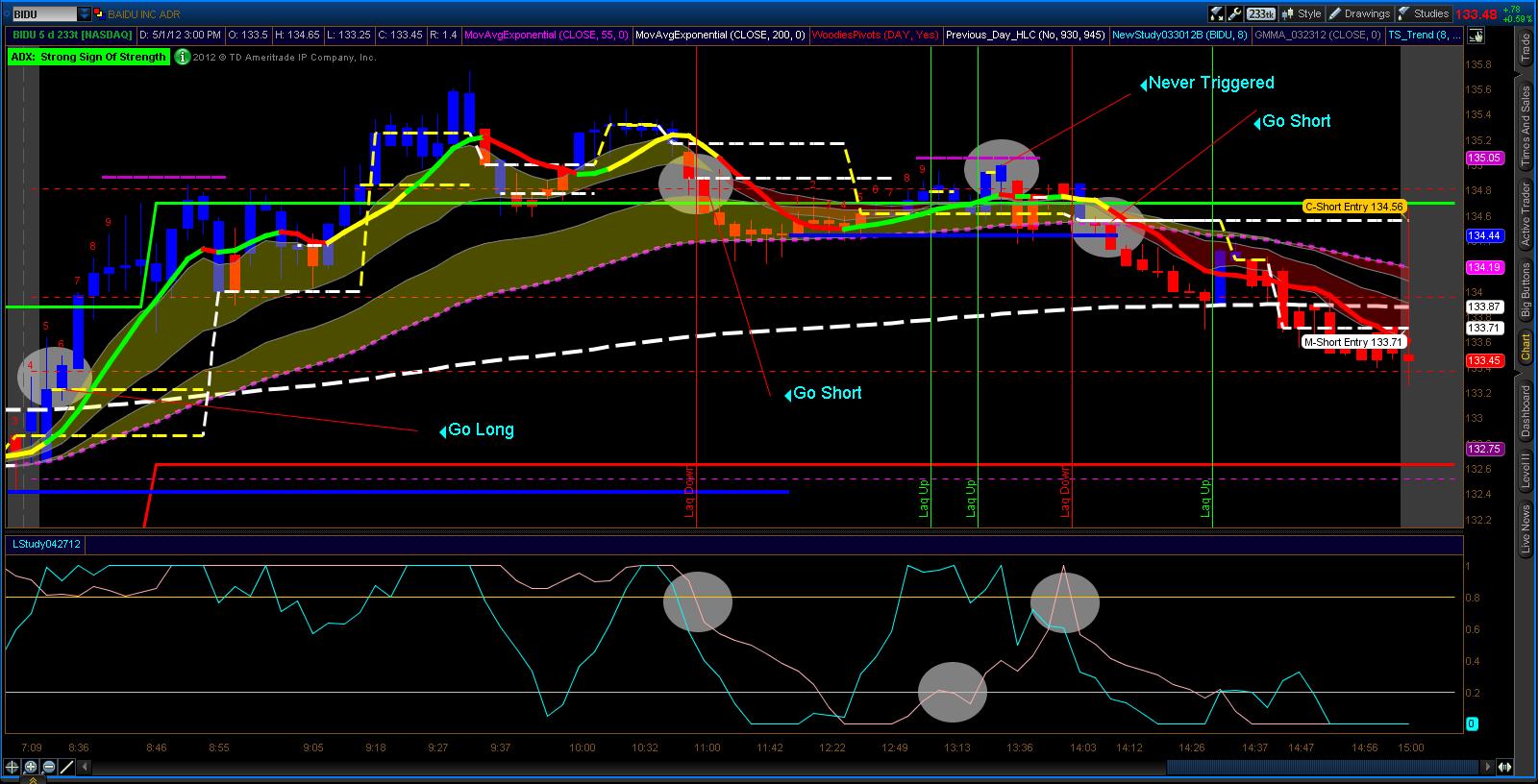Click the BAIDU INC ADR company name
Screen dimensions: 1538x784
144,14
